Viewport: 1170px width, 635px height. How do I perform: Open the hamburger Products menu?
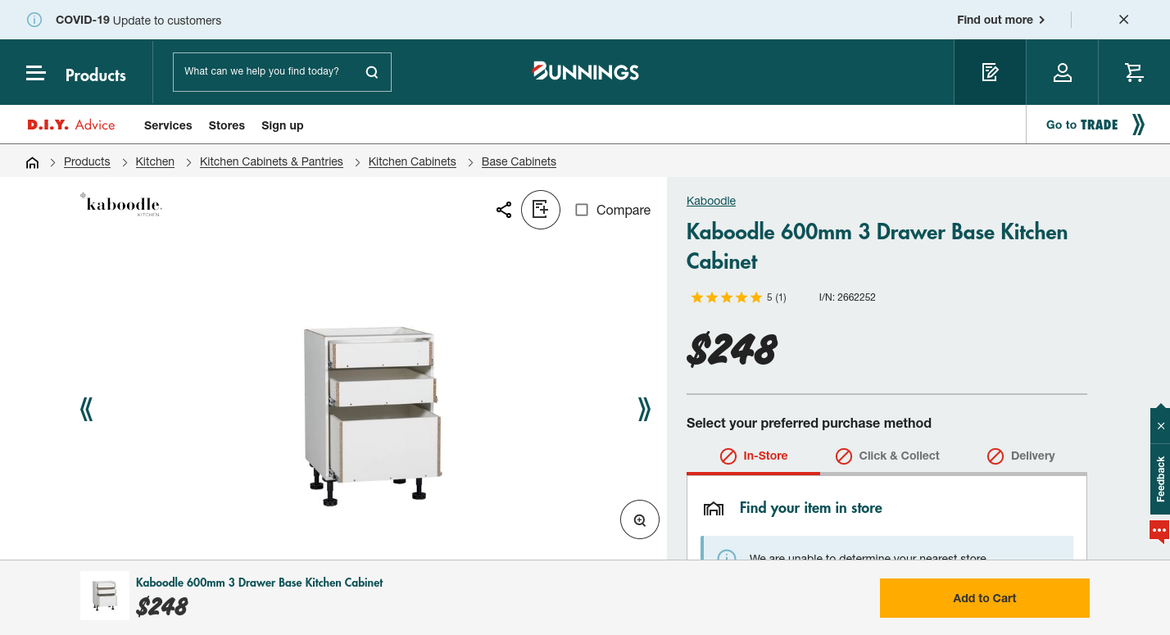click(x=35, y=72)
